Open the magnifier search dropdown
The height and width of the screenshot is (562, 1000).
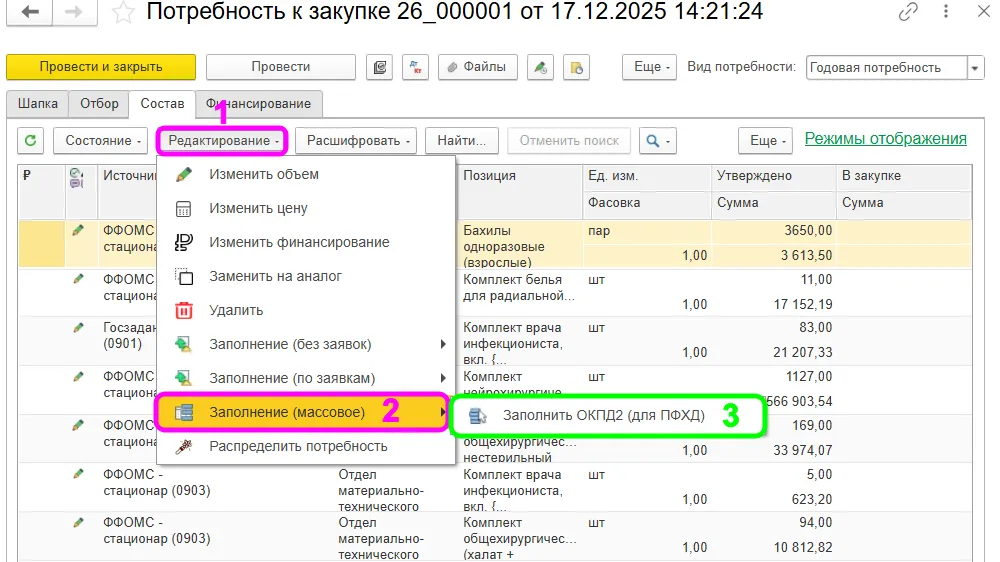[658, 140]
